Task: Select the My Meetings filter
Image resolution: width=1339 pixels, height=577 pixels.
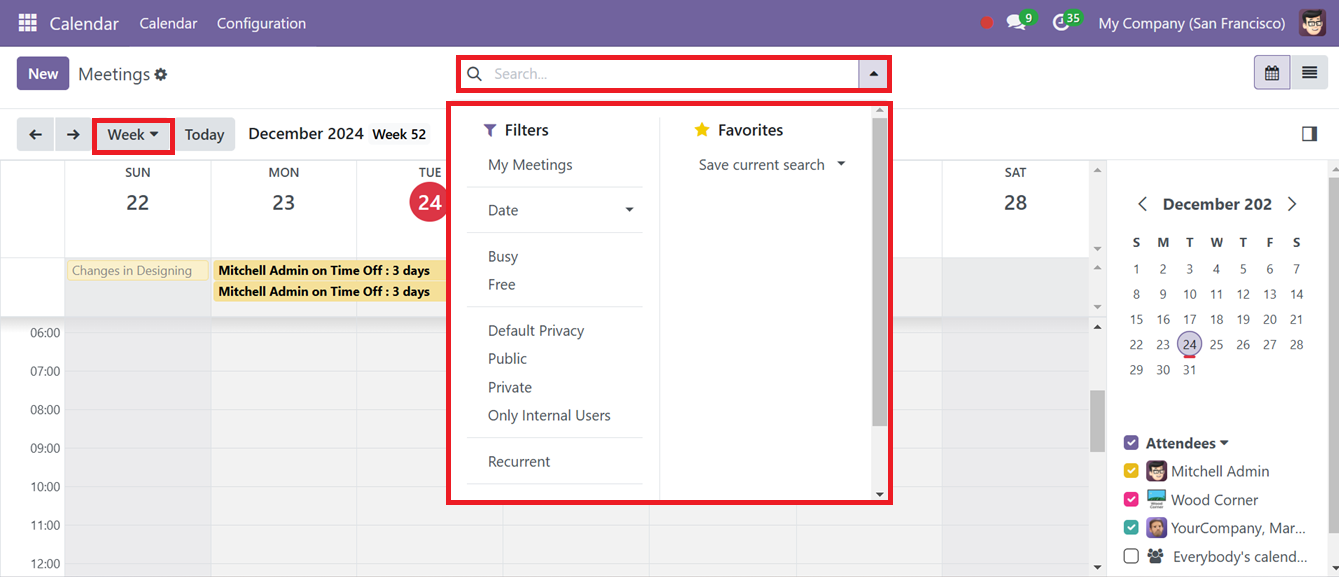Action: click(x=530, y=165)
